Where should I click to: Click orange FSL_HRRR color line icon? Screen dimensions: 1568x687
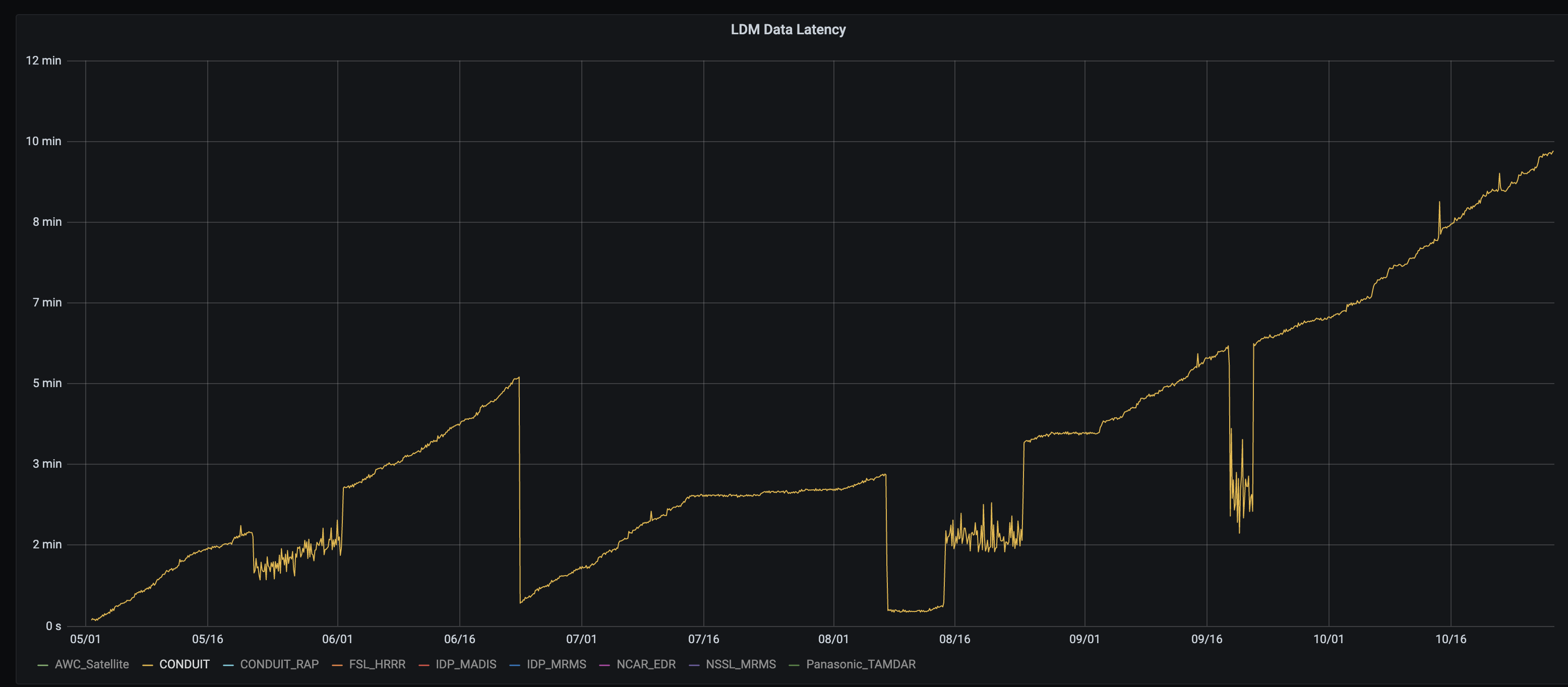pyautogui.click(x=337, y=665)
